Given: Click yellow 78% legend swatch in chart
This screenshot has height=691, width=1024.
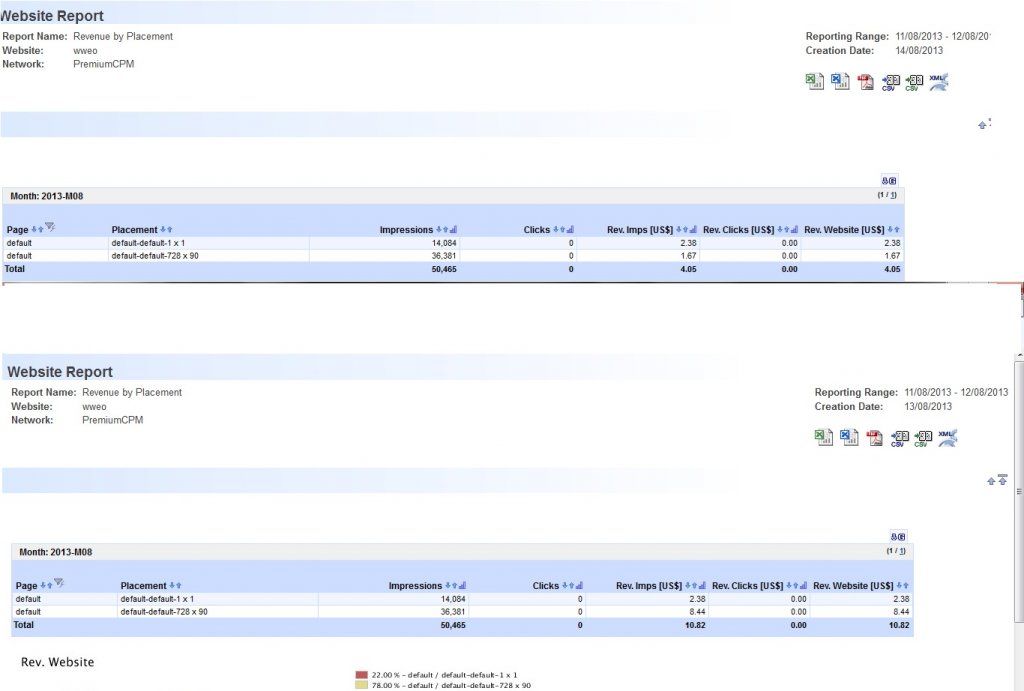Looking at the screenshot, I should click(361, 686).
